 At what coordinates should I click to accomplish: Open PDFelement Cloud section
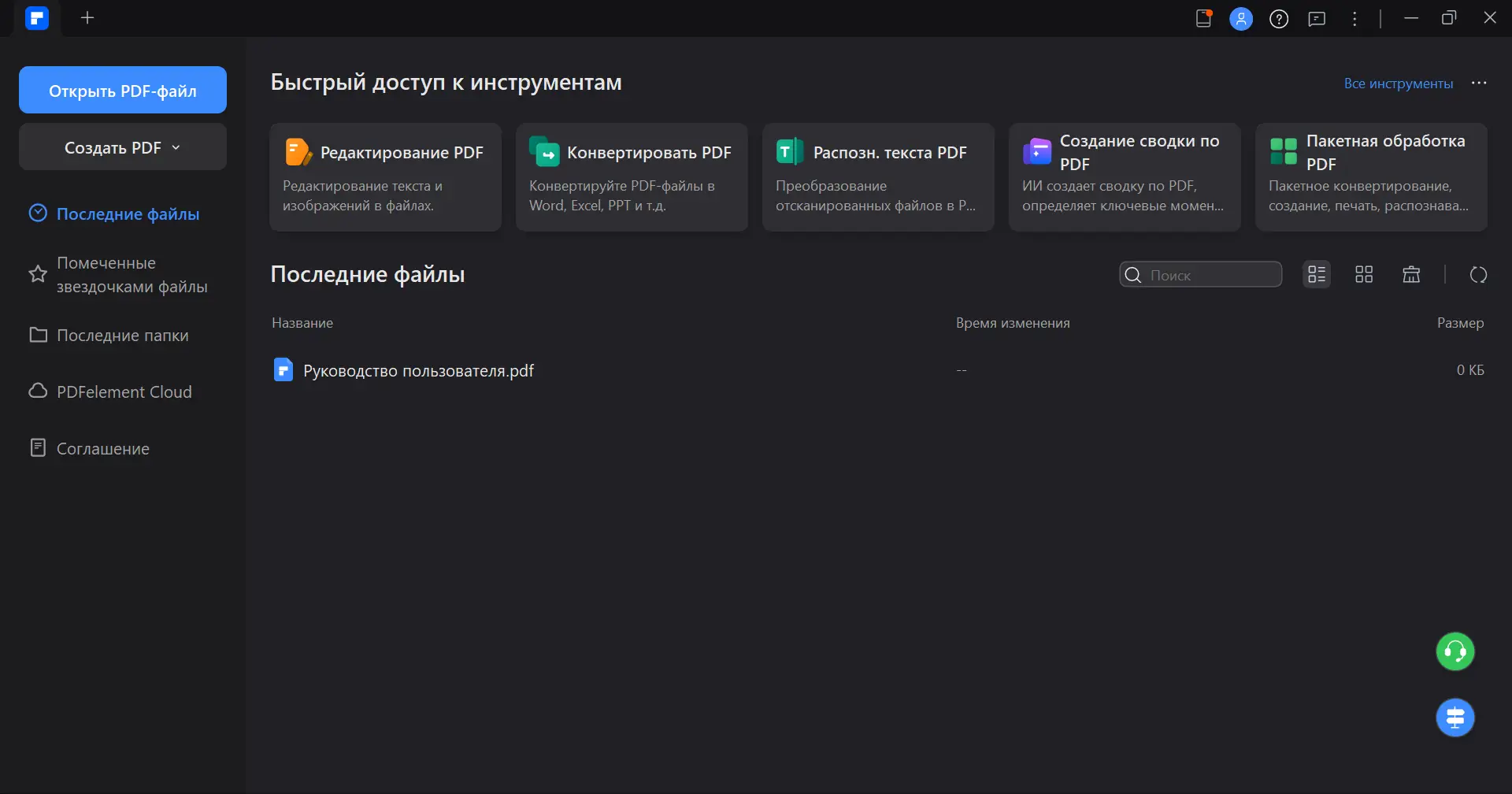[124, 391]
